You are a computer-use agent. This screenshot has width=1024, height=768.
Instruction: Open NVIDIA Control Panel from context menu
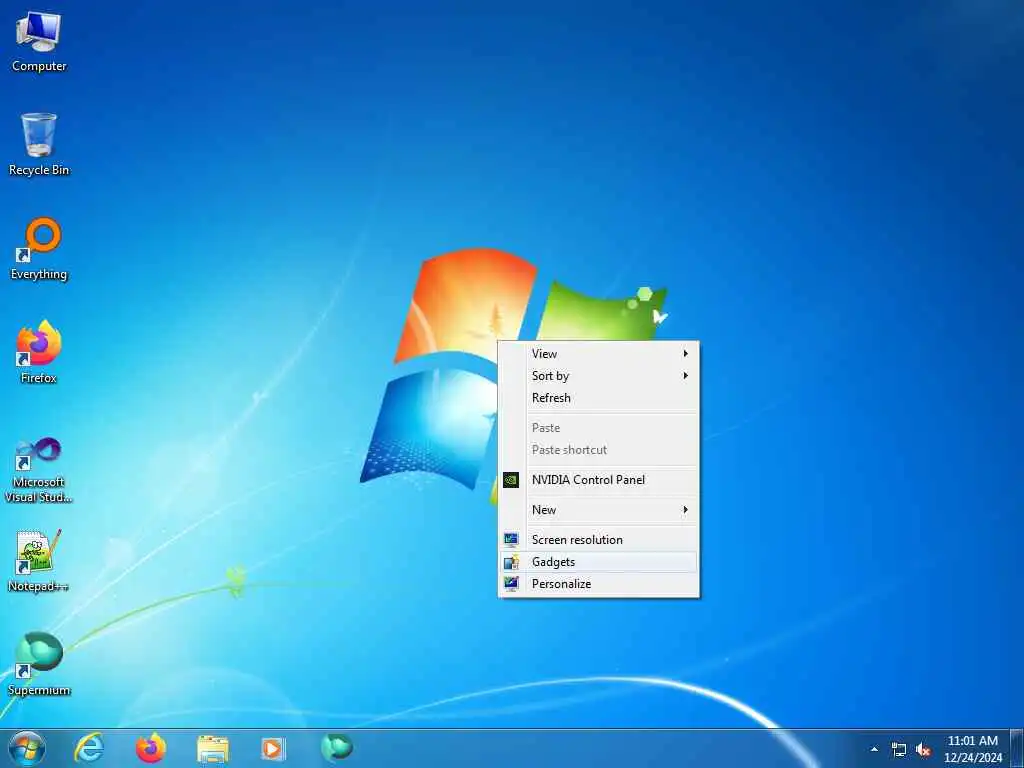599,480
